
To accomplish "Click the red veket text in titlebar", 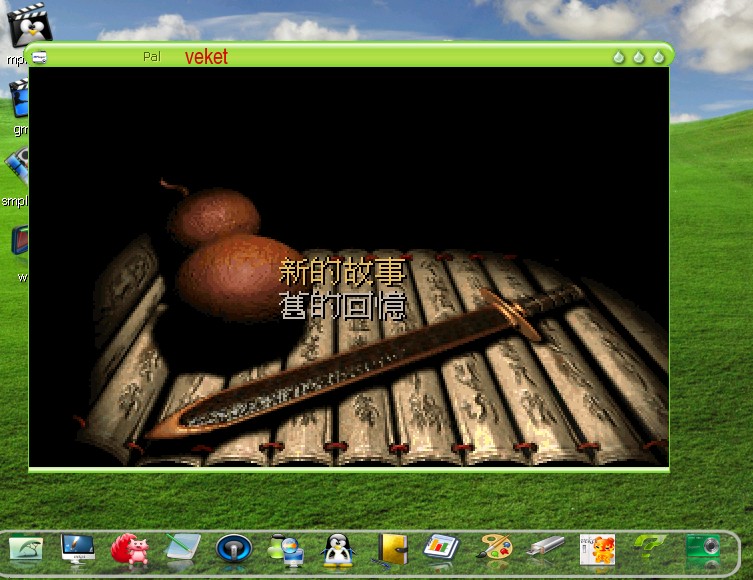I will [206, 57].
